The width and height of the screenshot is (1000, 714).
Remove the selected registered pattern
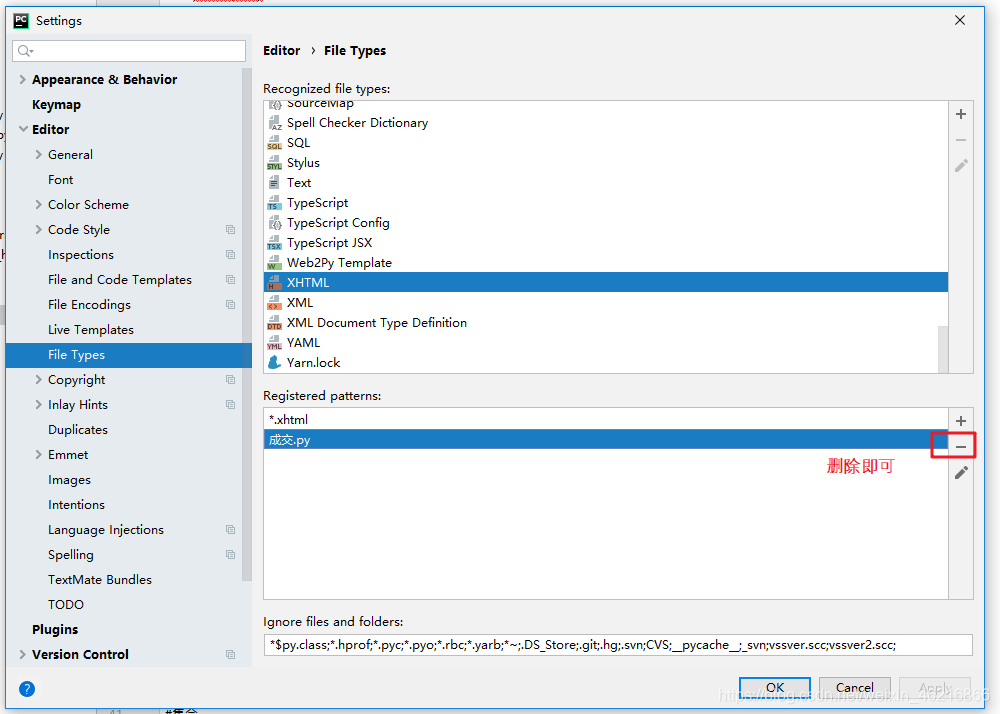pyautogui.click(x=960, y=446)
